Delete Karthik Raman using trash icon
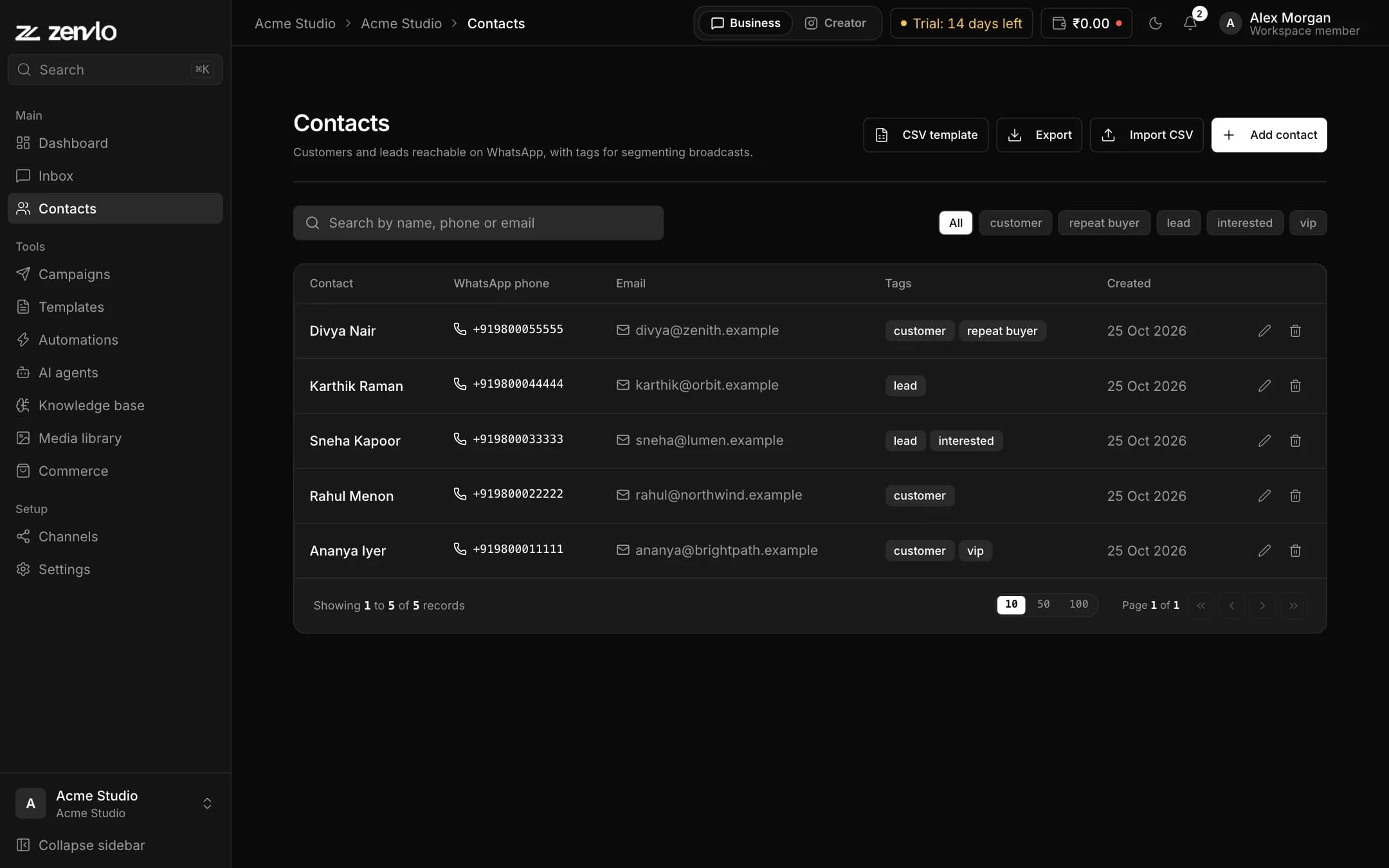Viewport: 1389px width, 868px height. pyautogui.click(x=1295, y=386)
